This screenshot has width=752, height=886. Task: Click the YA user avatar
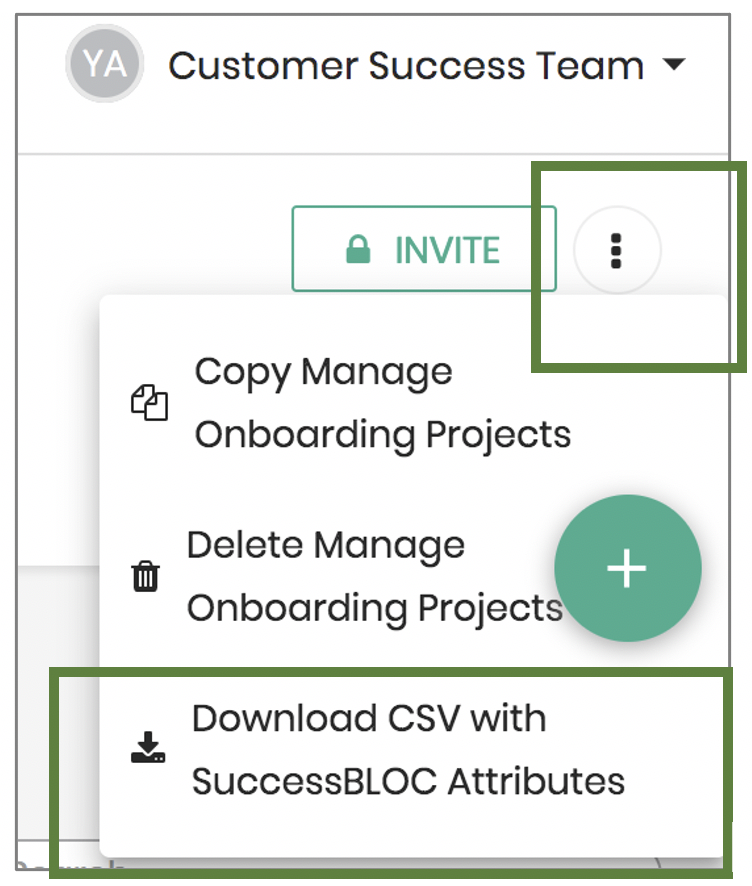105,63
